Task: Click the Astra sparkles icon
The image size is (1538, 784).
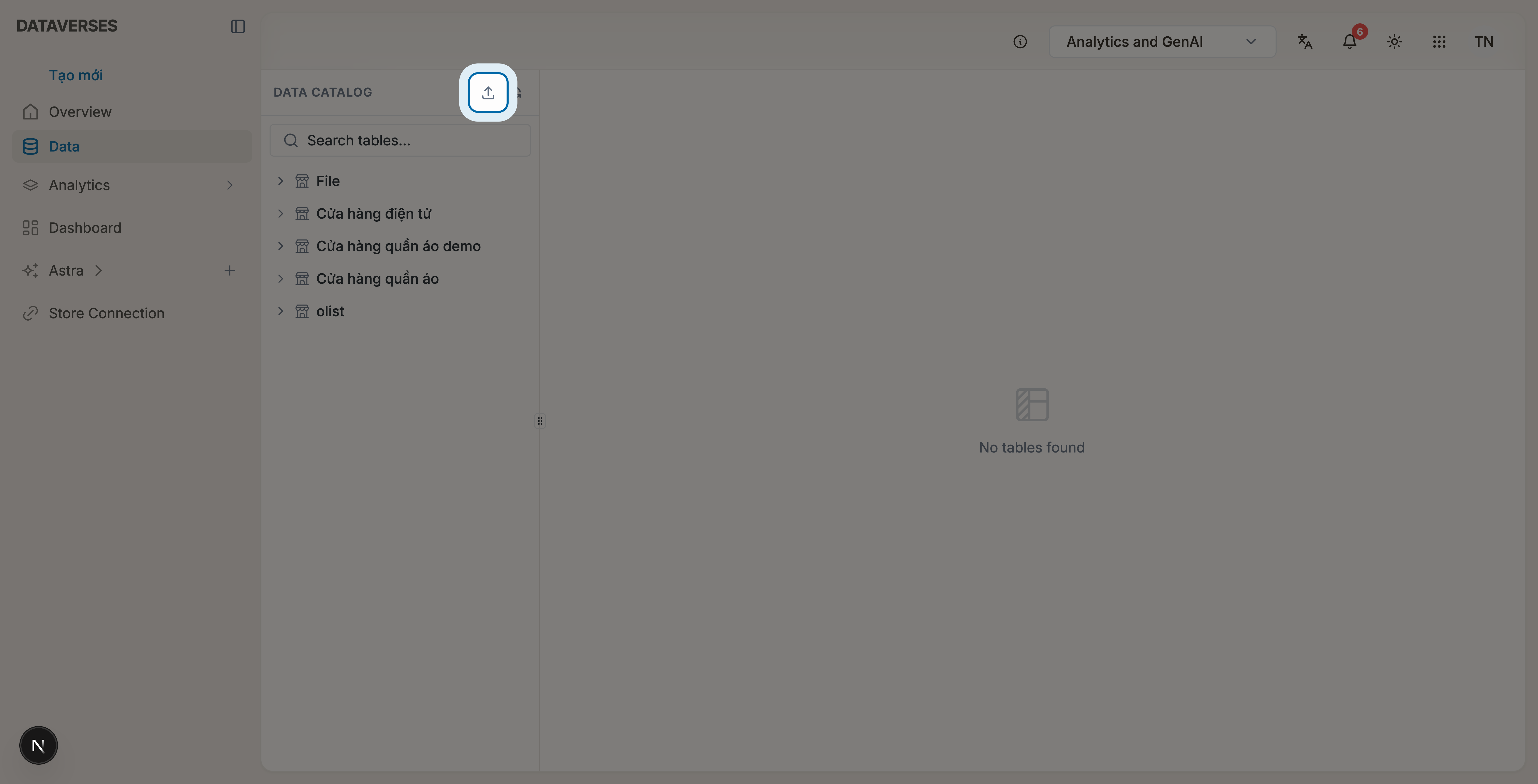Action: (31, 271)
